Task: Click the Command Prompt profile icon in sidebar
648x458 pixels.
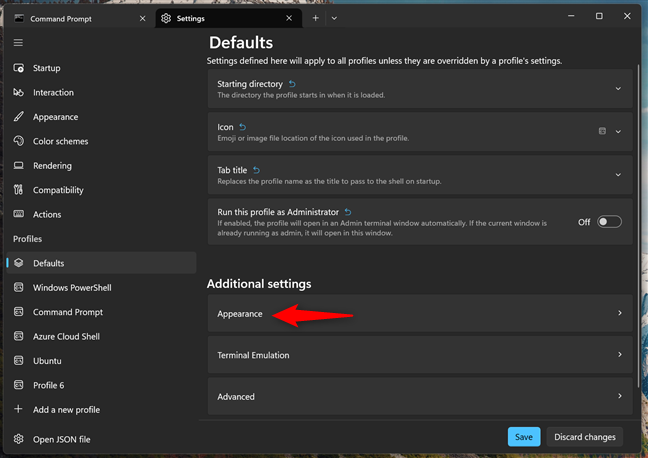Action: [x=19, y=312]
